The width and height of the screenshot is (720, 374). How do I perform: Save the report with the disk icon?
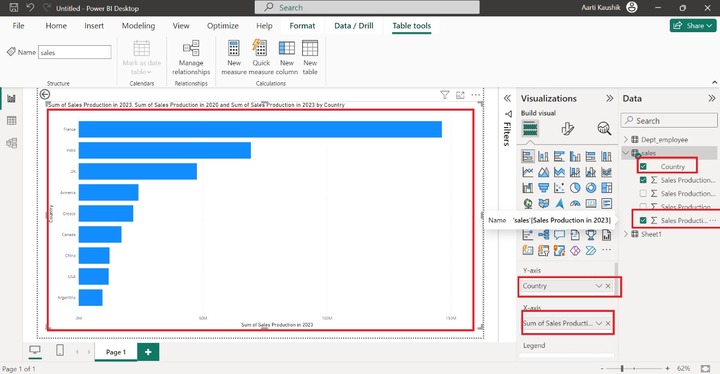[13, 7]
